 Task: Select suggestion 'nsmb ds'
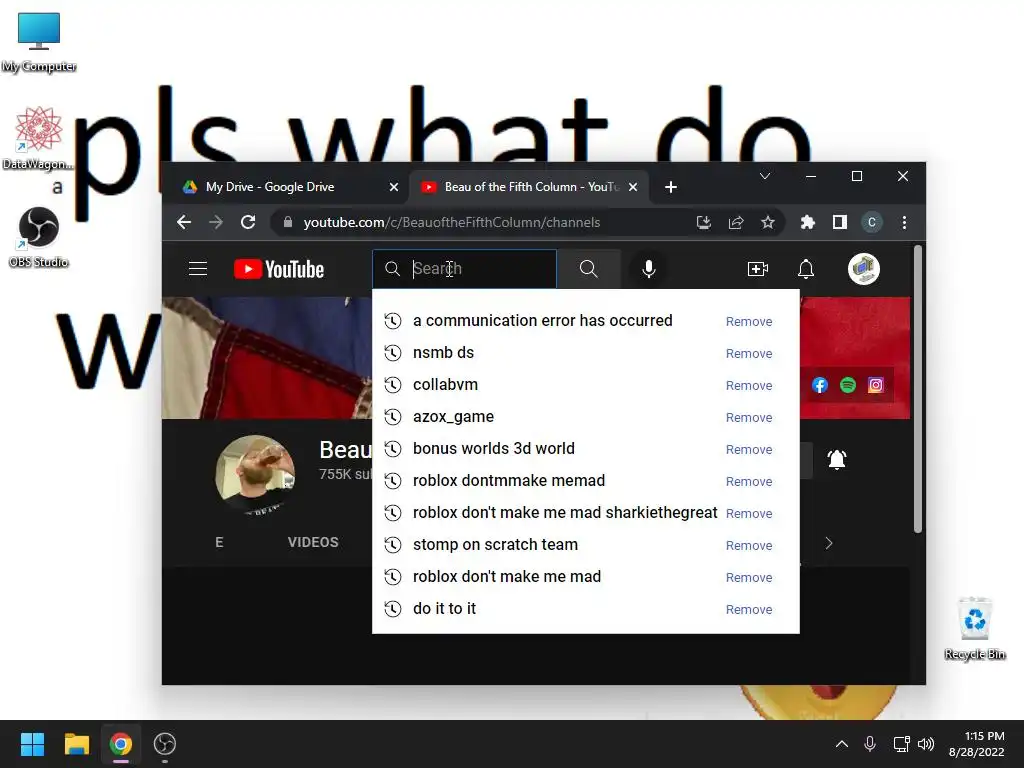coord(443,353)
